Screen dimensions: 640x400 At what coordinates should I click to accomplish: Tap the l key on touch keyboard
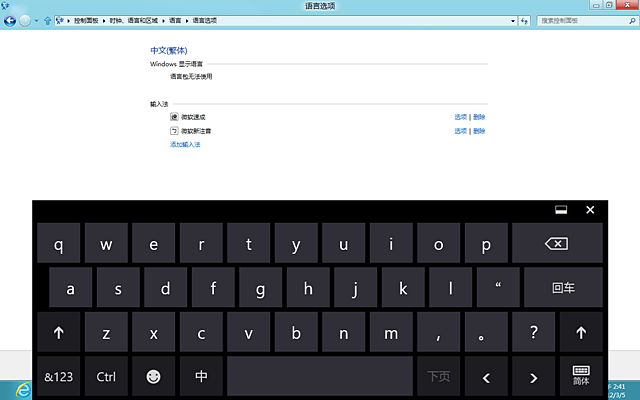point(451,287)
